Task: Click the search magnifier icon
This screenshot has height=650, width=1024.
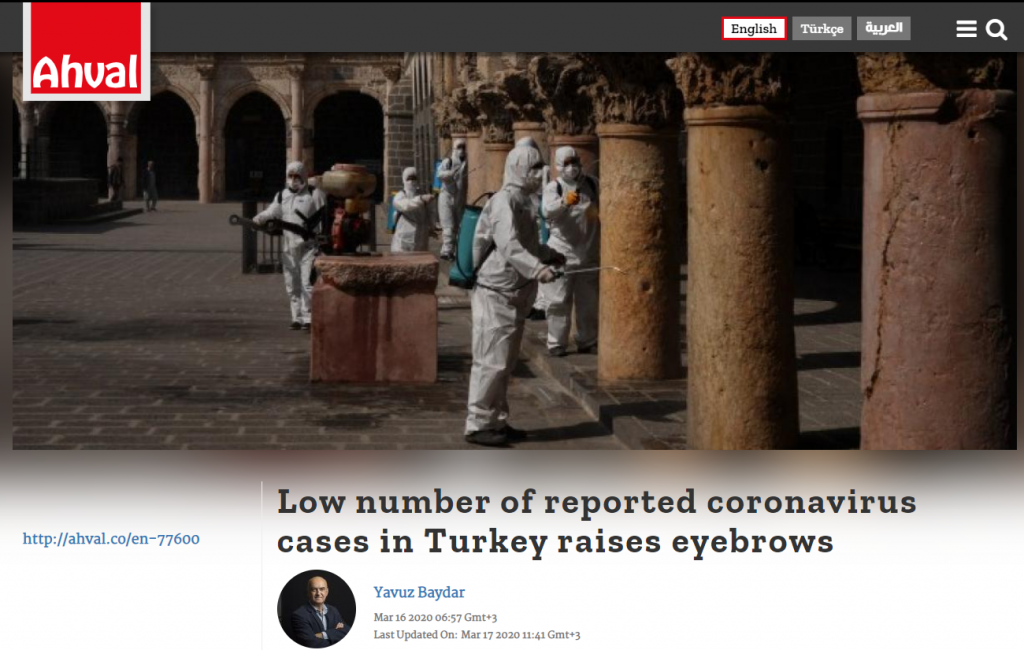Action: pos(996,29)
